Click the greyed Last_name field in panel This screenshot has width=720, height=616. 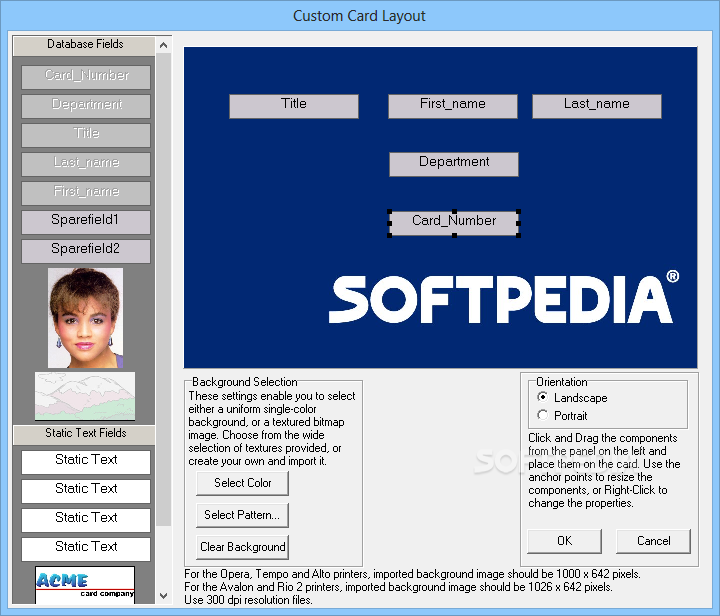point(86,164)
